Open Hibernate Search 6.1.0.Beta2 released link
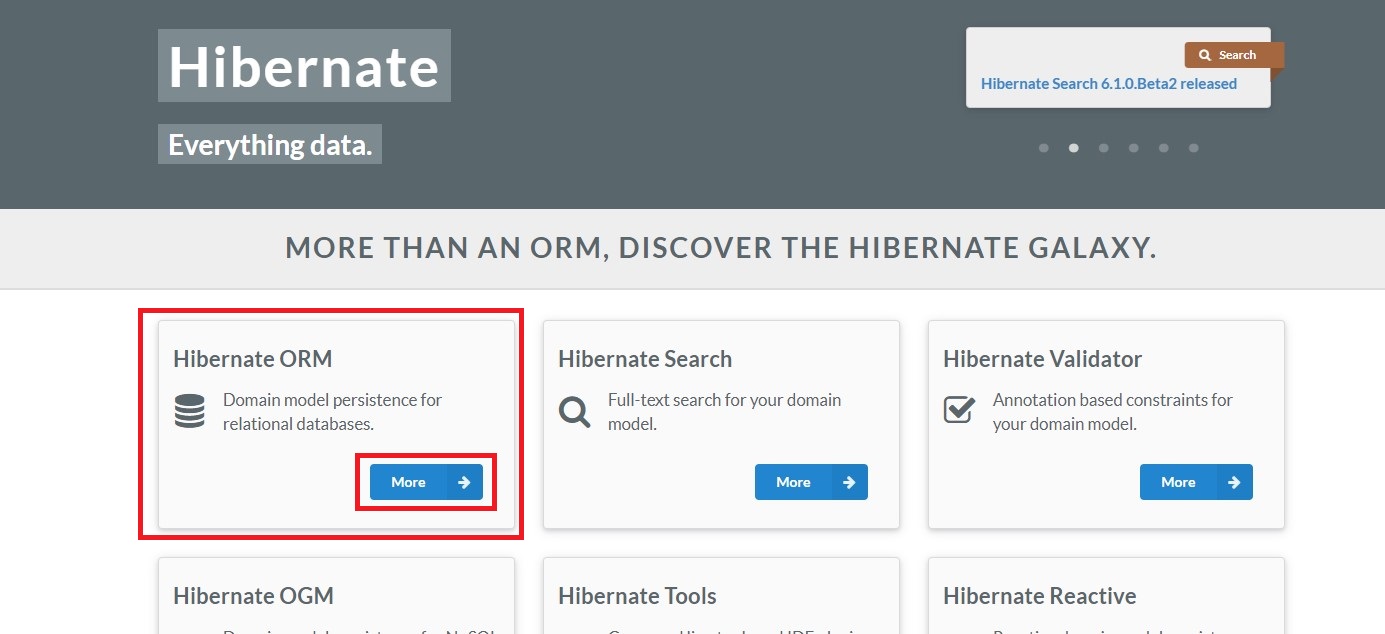The image size is (1385, 634). (1109, 84)
